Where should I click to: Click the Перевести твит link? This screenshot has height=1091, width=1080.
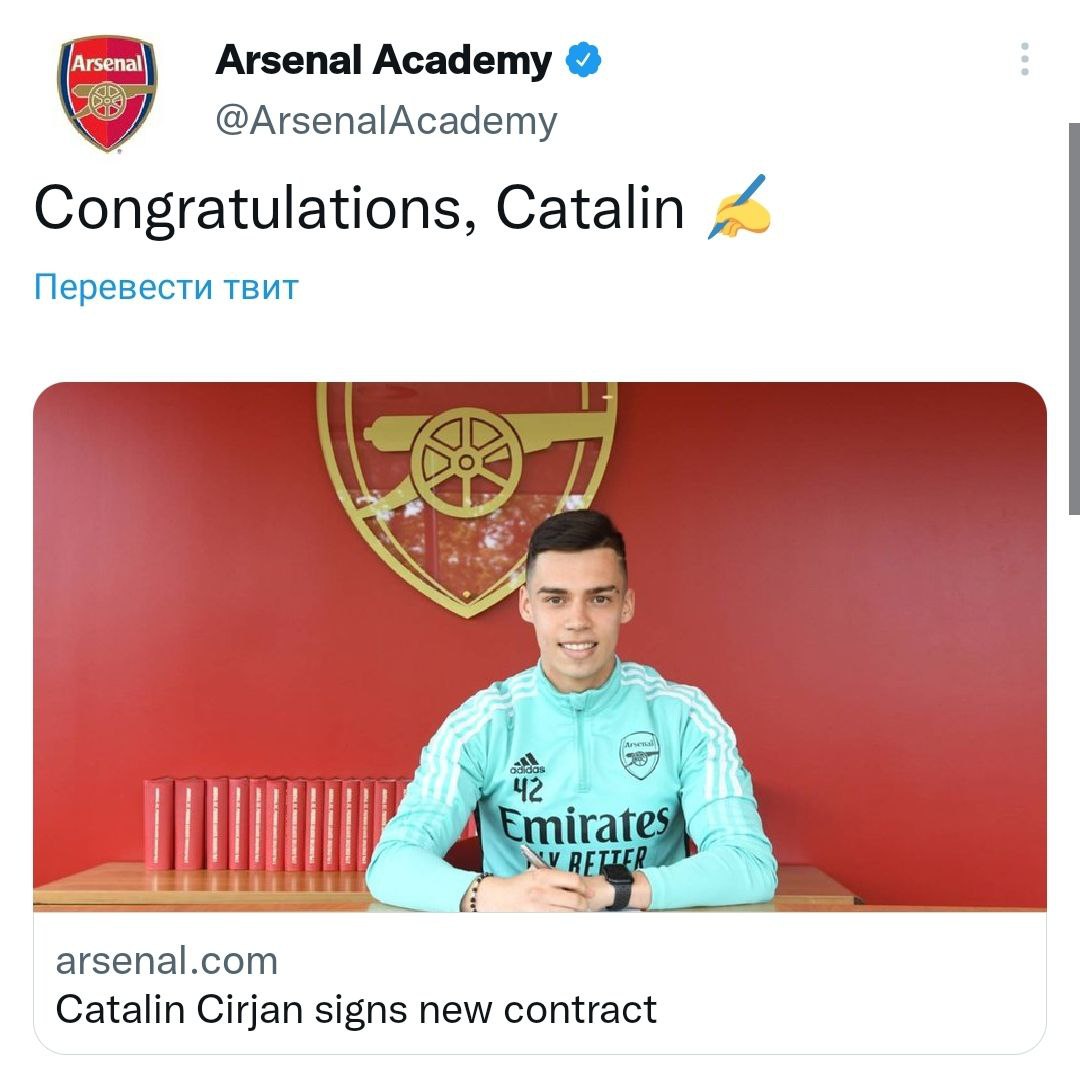pos(166,287)
